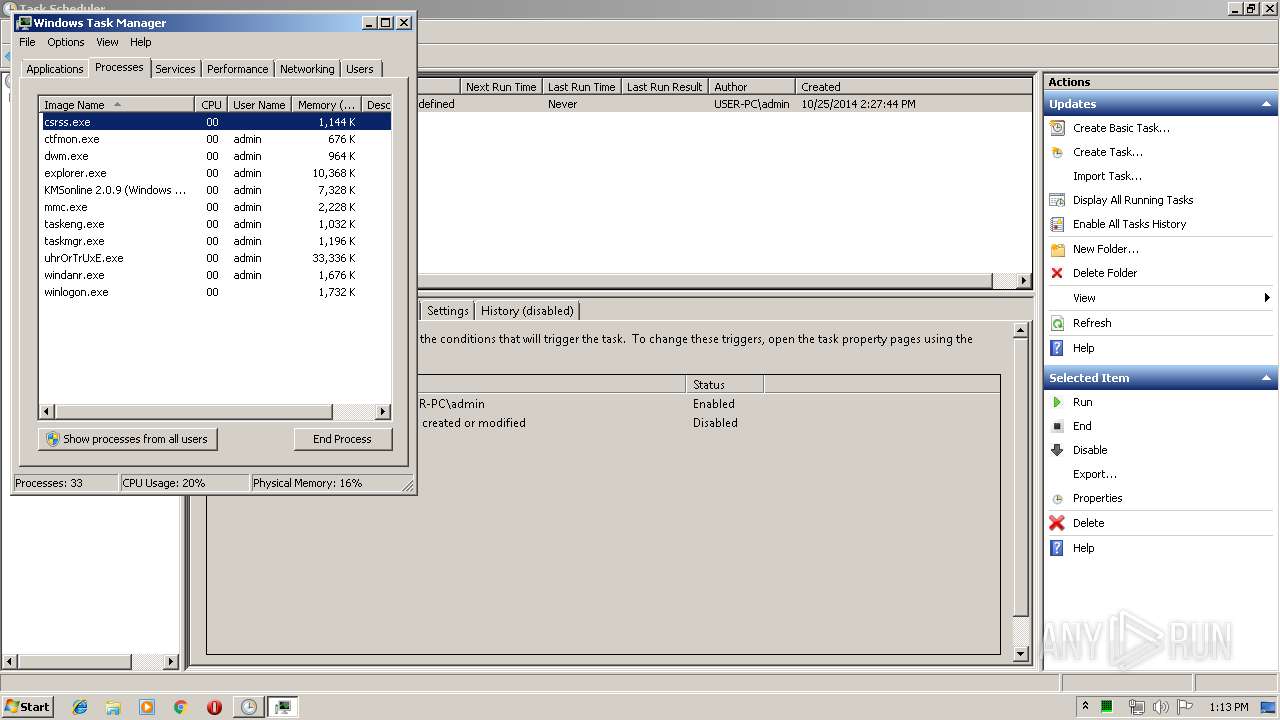Sort processes by Memory column header
Screen dimensions: 1280x720
point(326,104)
